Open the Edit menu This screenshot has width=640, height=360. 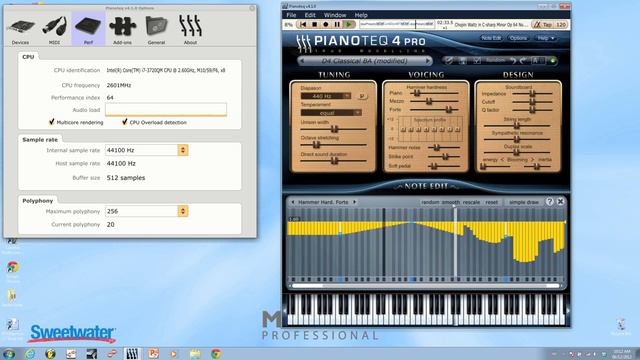point(310,15)
